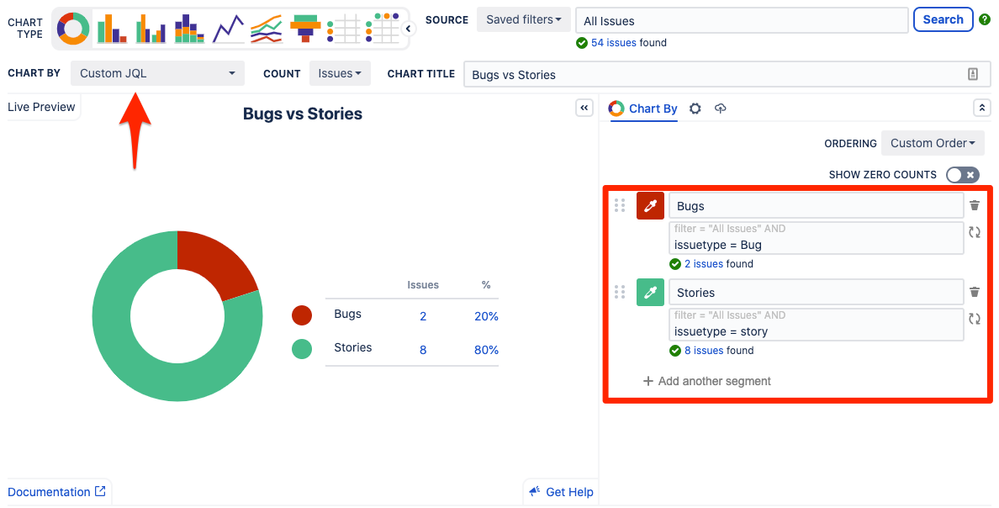Collapse the preview with double chevron button
This screenshot has height=508, width=999.
click(584, 108)
